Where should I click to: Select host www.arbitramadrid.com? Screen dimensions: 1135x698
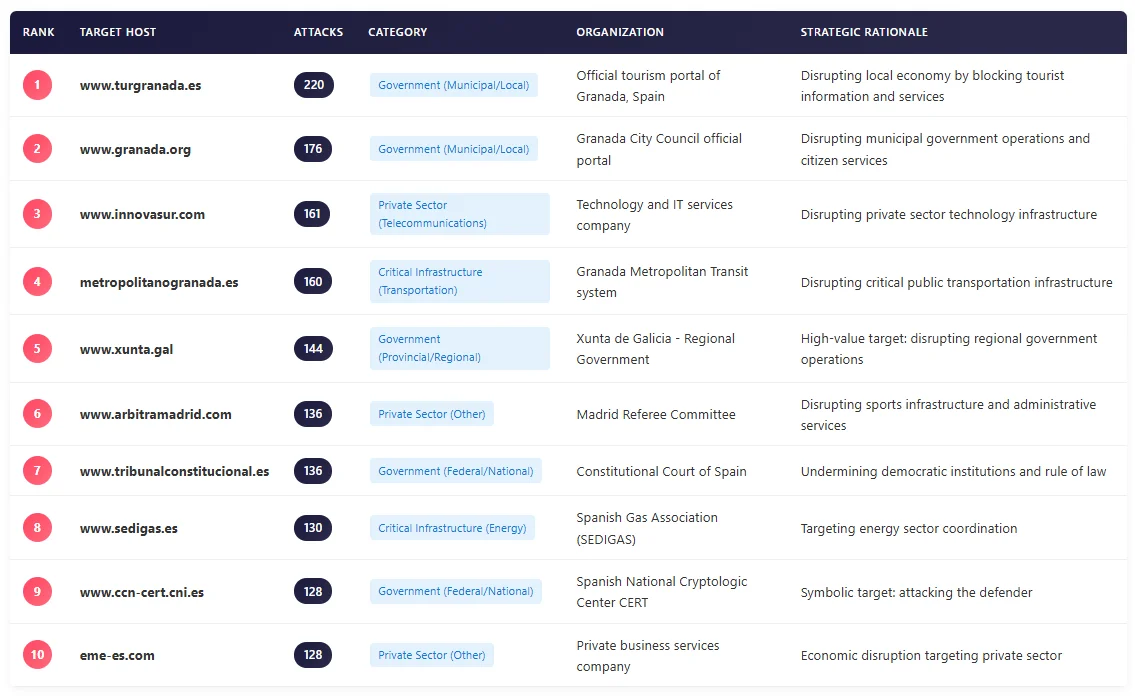[x=156, y=414]
